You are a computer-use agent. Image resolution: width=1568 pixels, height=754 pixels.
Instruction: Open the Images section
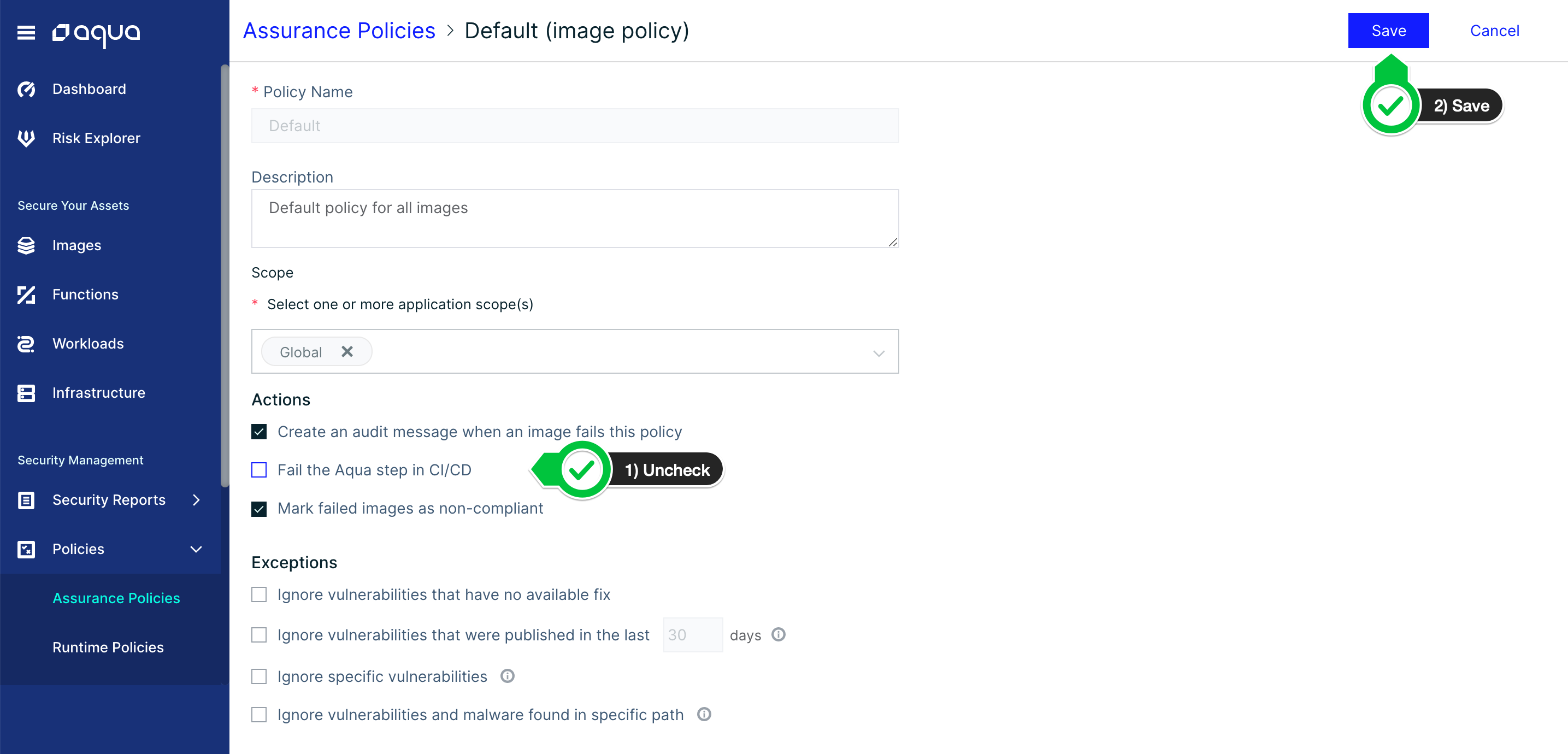pyautogui.click(x=76, y=245)
